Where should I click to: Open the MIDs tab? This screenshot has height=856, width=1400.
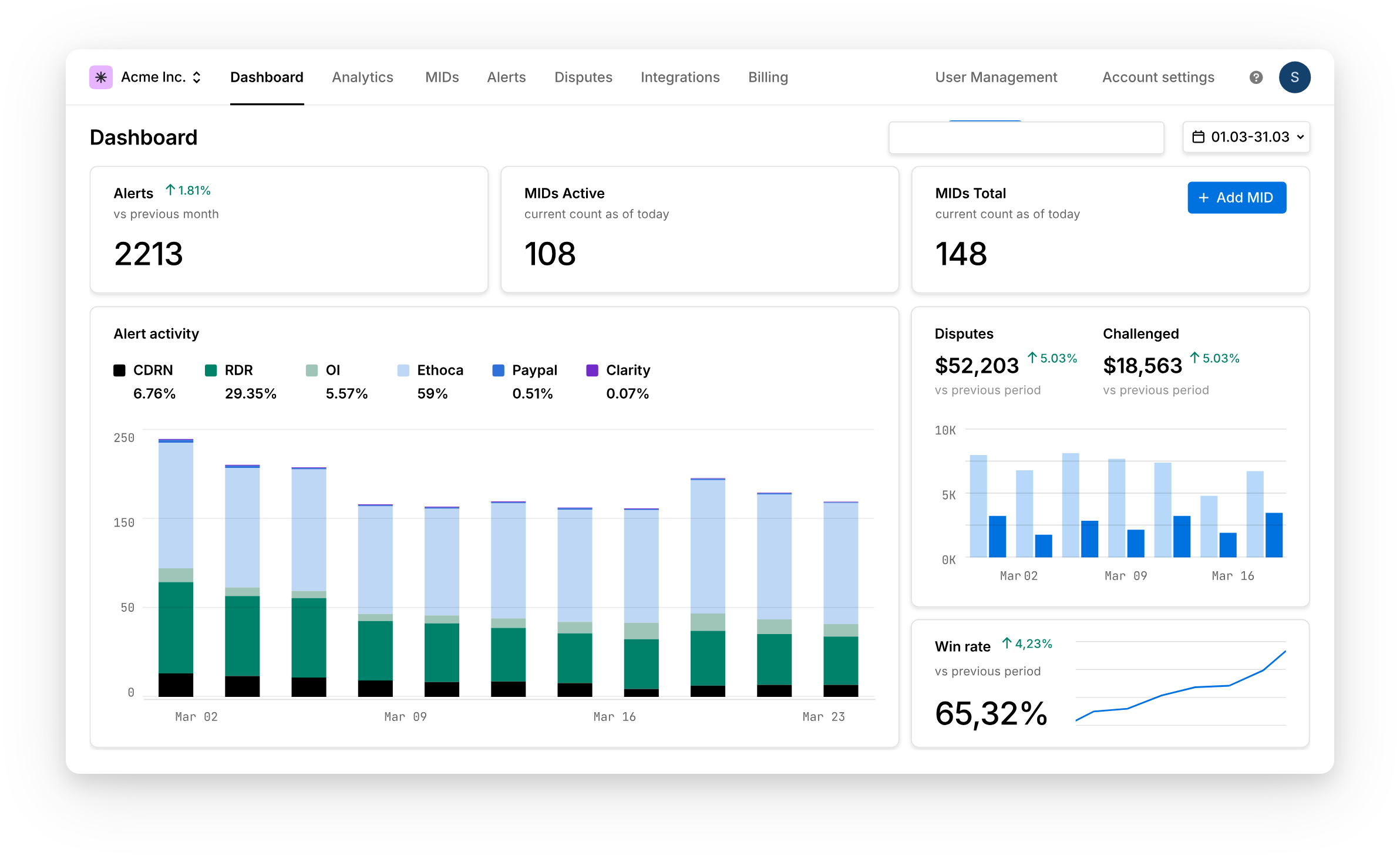(x=442, y=77)
